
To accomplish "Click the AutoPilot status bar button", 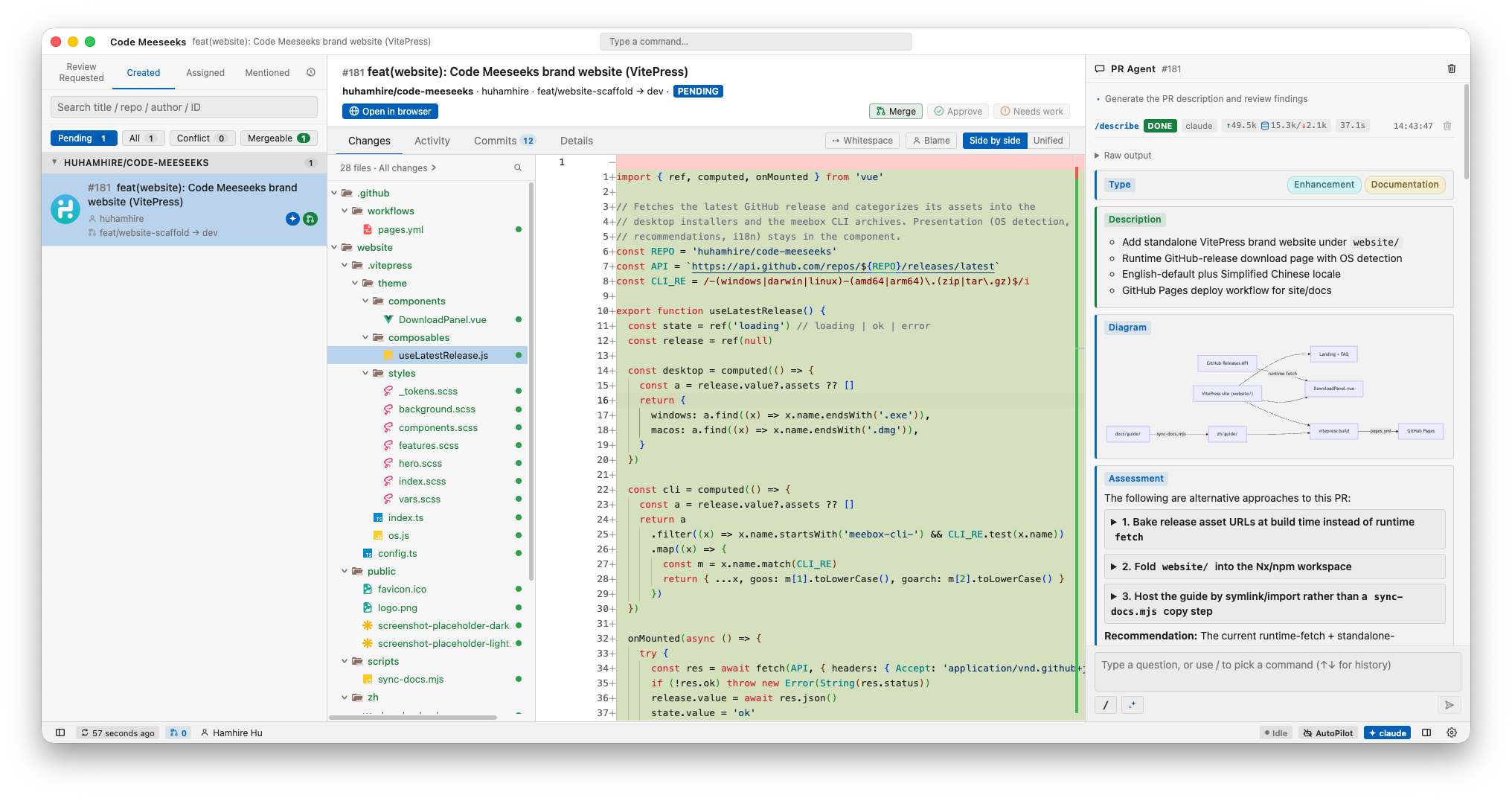I will [1328, 732].
